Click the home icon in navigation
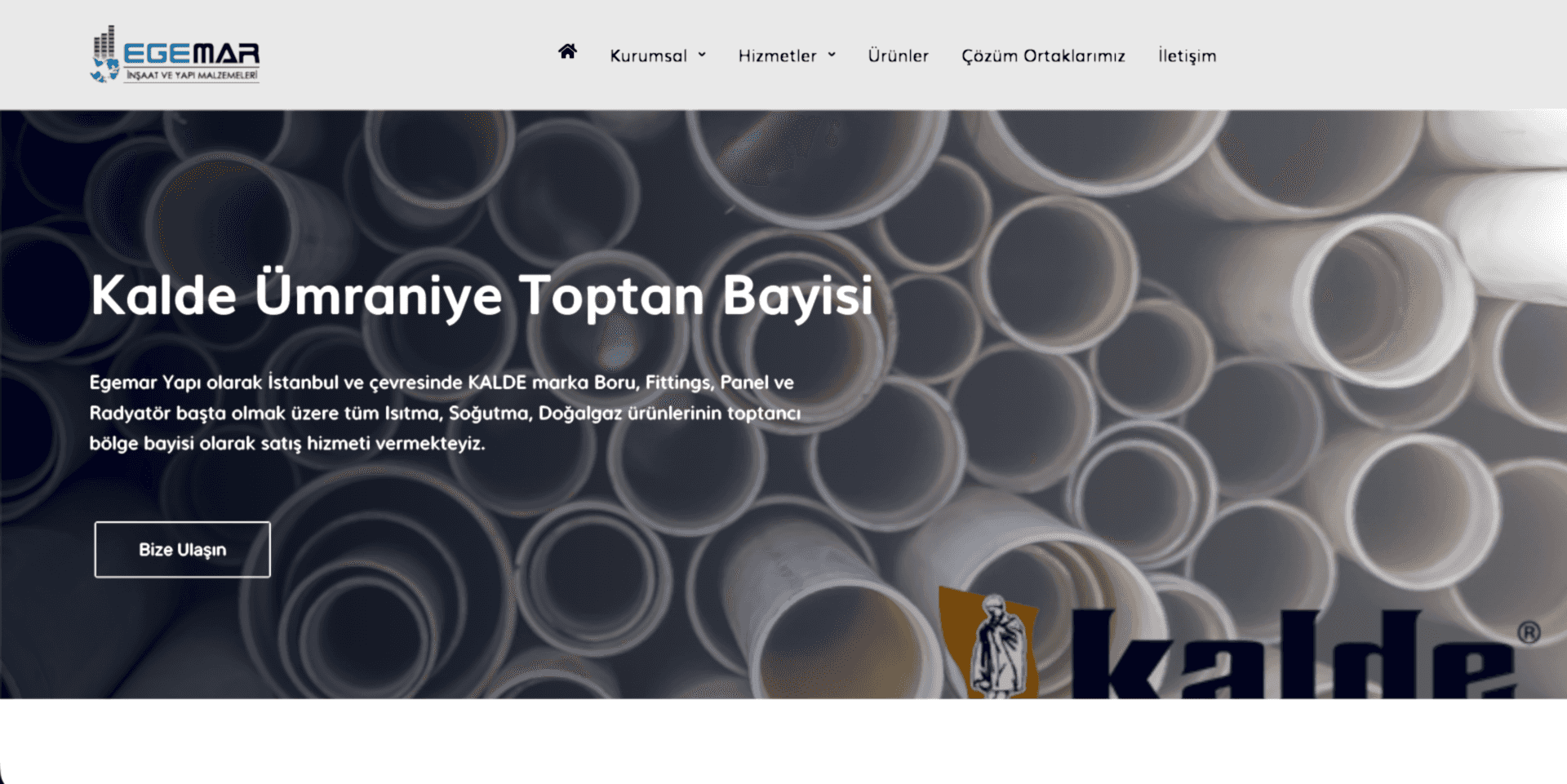The height and width of the screenshot is (784, 1567). [567, 52]
